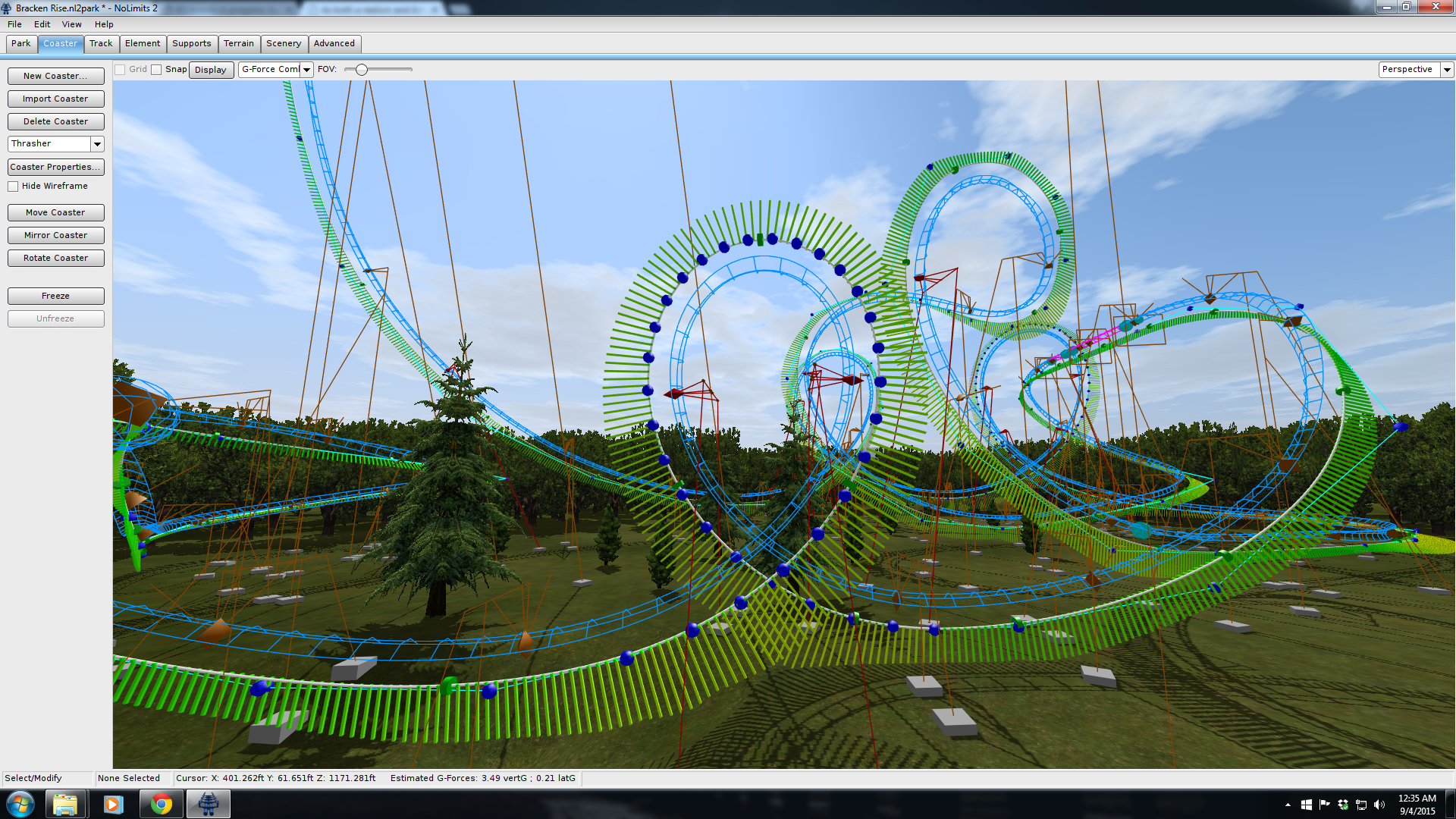This screenshot has height=819, width=1456.
Task: Click the Mirror Coaster button
Action: (55, 236)
